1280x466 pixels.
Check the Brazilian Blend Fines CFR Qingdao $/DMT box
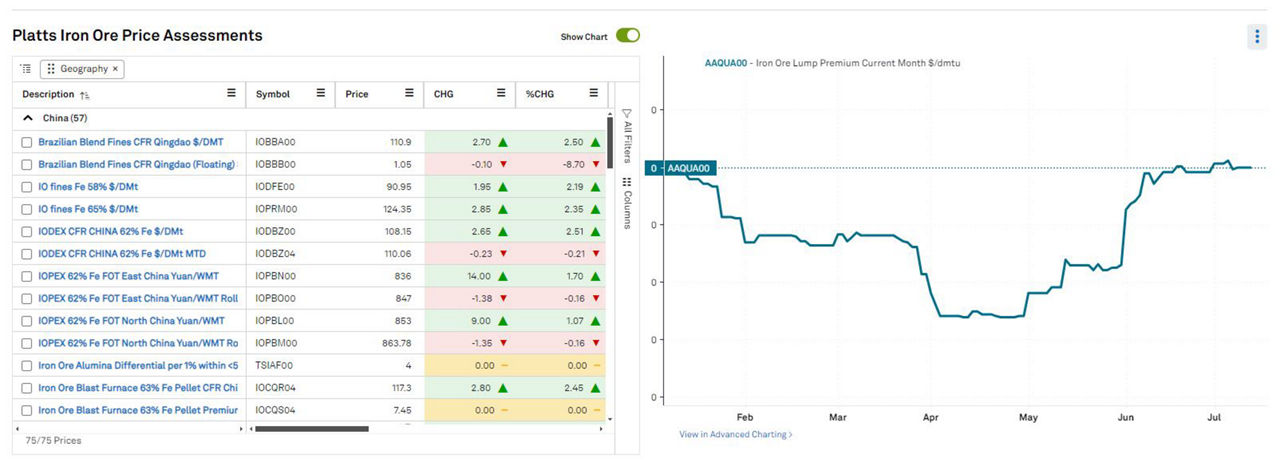tap(27, 142)
